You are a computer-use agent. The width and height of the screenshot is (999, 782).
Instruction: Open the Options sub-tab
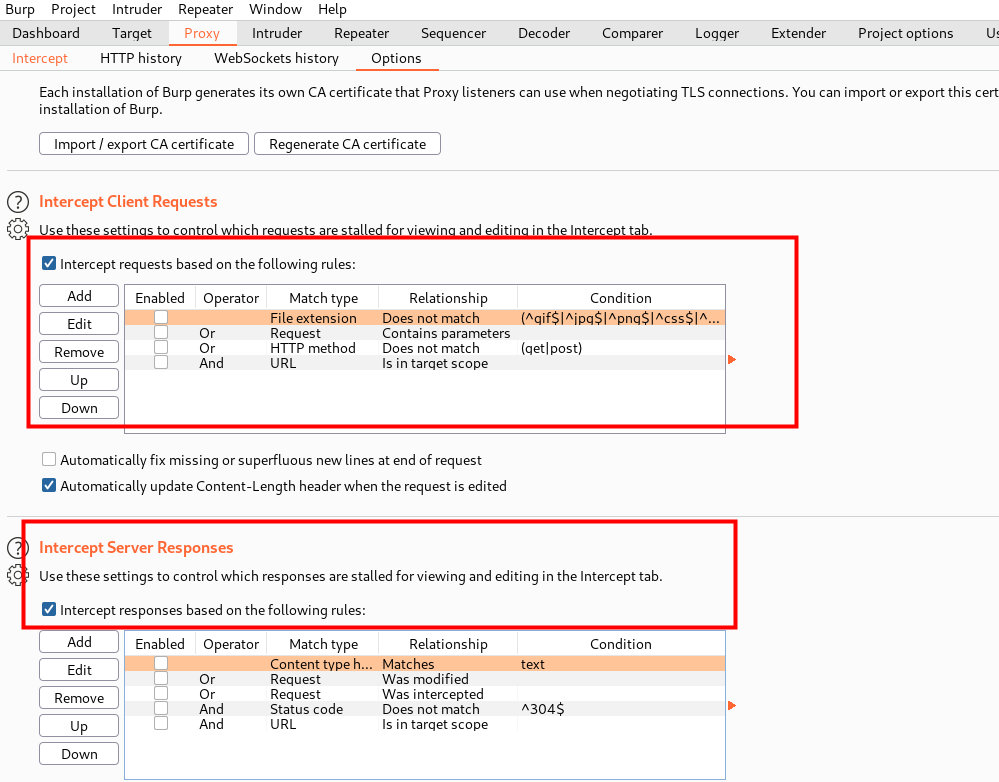396,58
